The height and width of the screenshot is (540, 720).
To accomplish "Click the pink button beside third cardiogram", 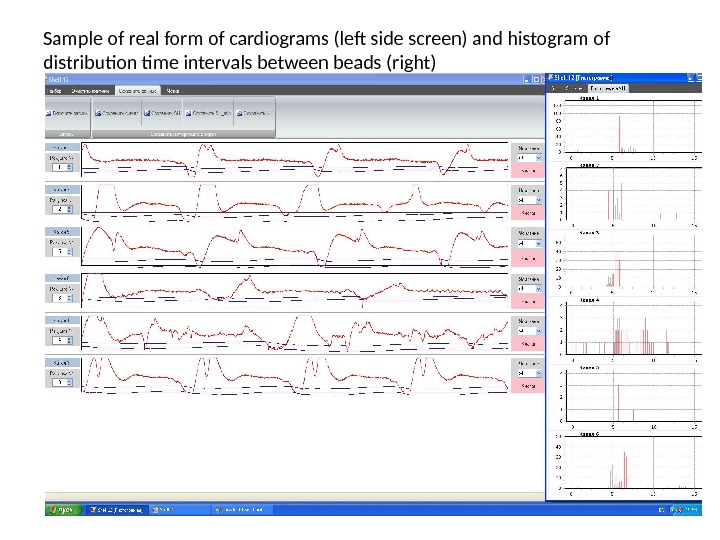I will (x=528, y=259).
